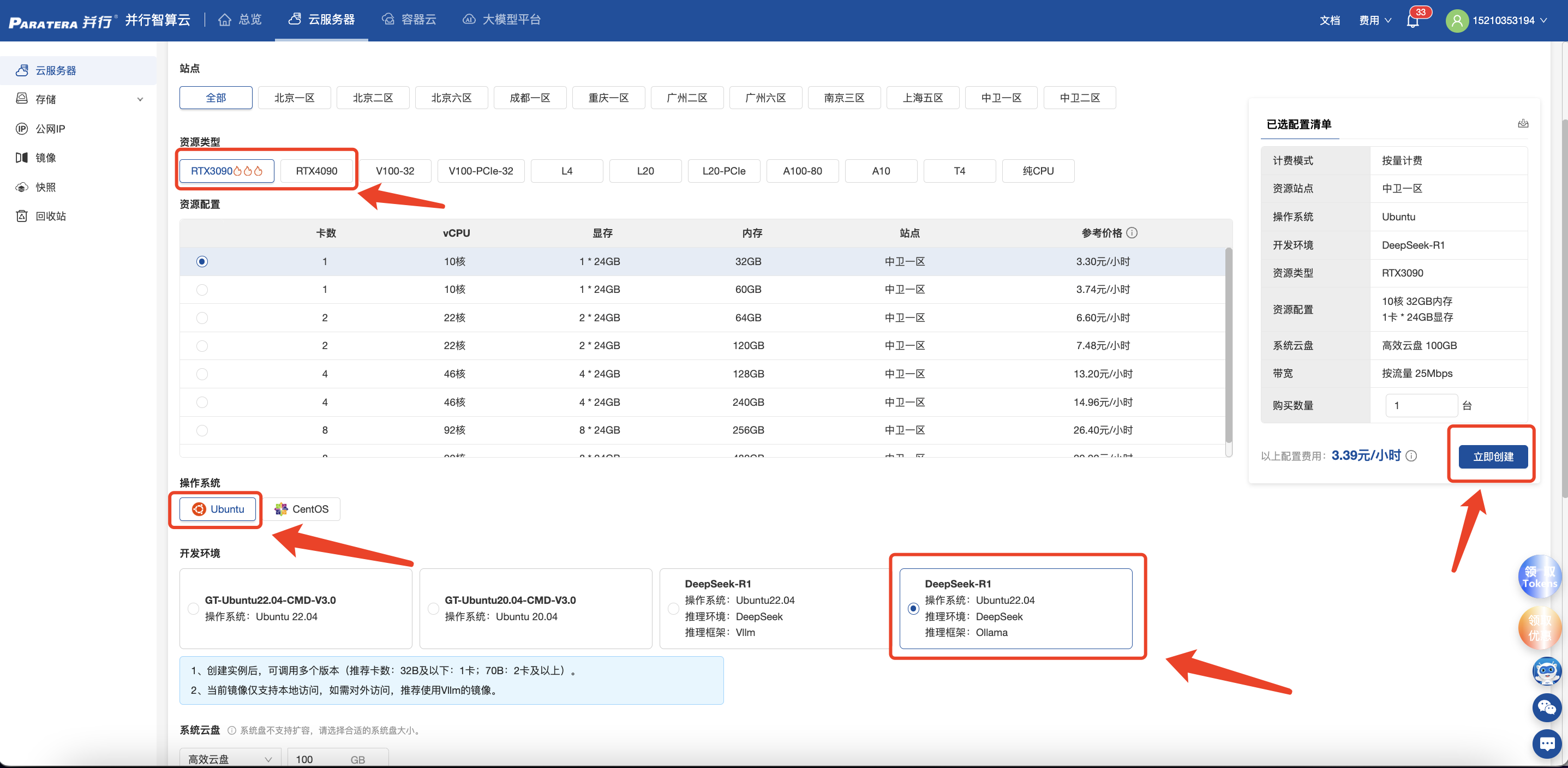Switch to the 云服务器 top tab
The height and width of the screenshot is (768, 1568).
click(x=321, y=20)
